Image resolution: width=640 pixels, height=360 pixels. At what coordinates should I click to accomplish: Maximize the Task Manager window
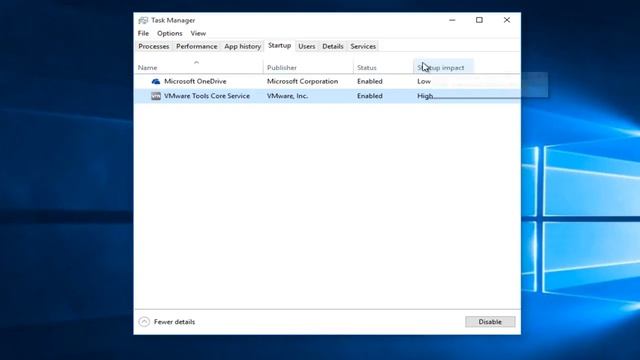[479, 20]
